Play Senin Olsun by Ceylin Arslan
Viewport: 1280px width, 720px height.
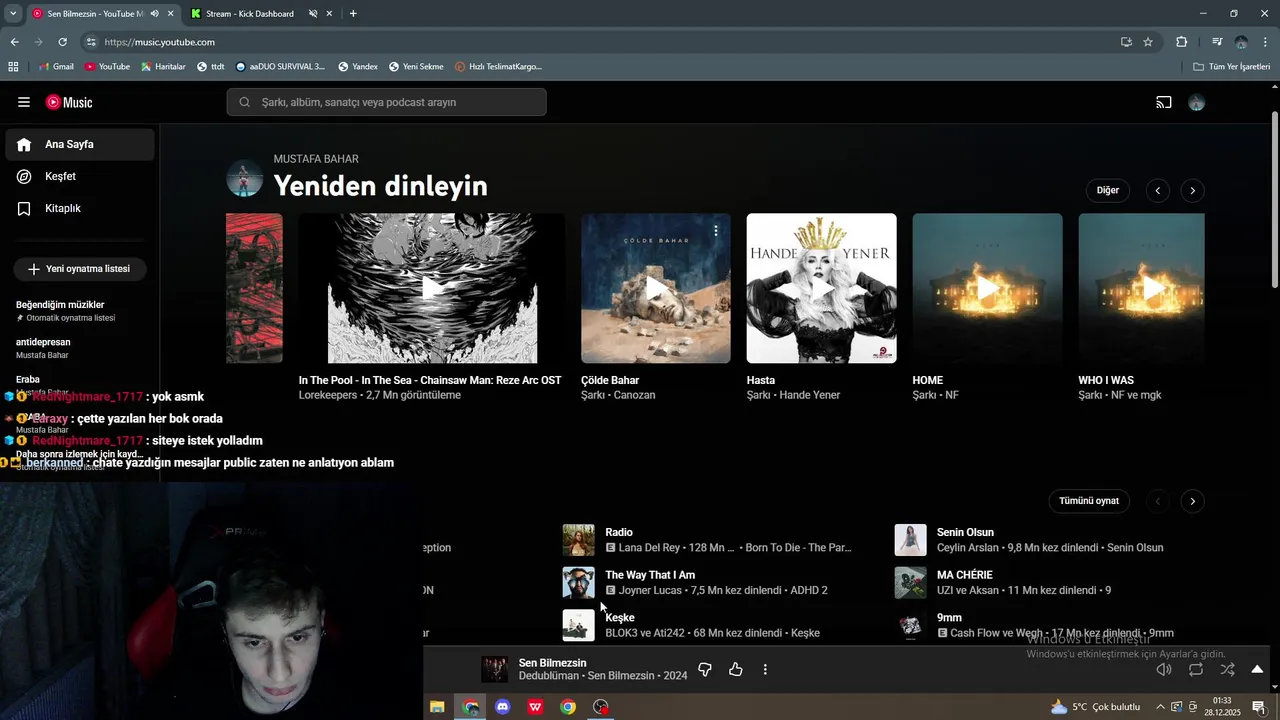point(910,540)
